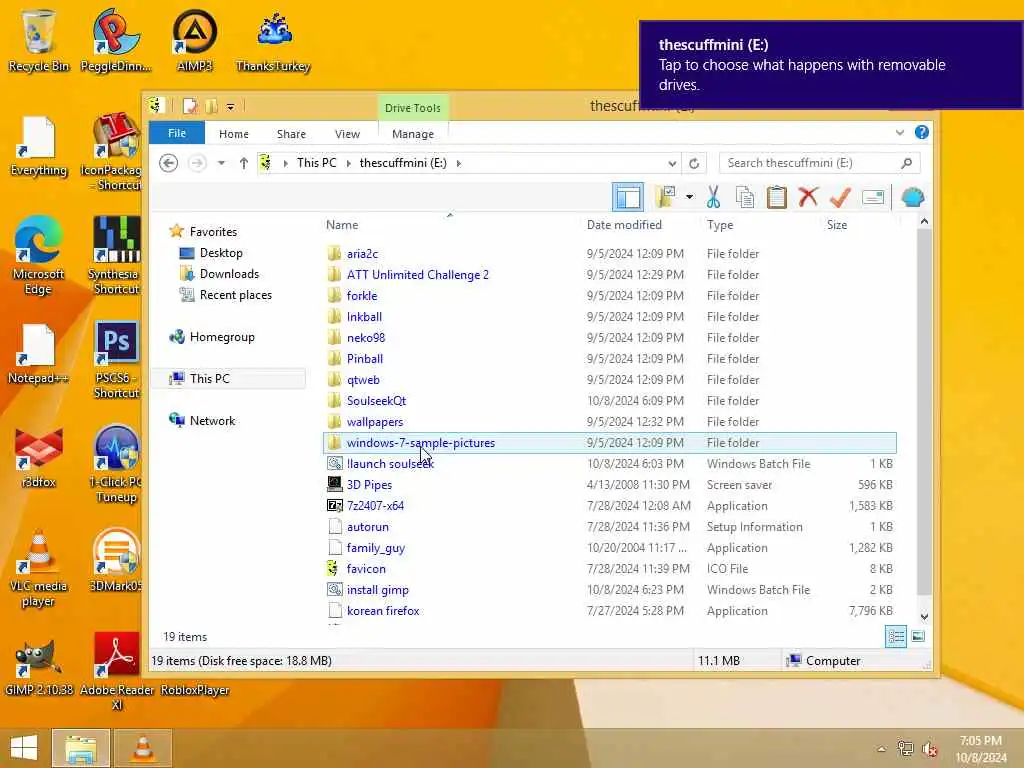Show hidden system tray icons

coord(881,749)
